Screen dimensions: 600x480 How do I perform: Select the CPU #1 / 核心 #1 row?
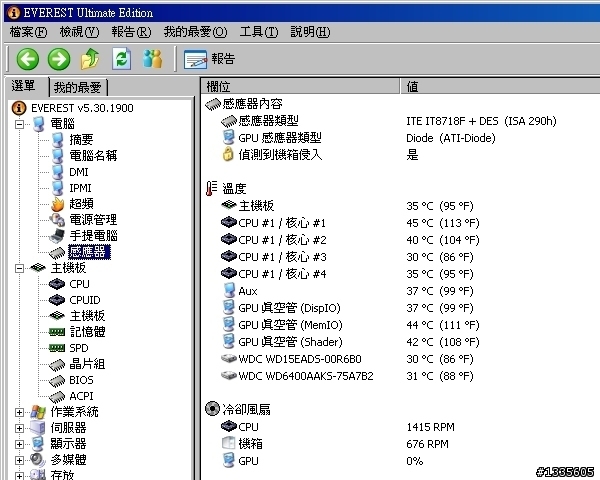click(x=350, y=223)
